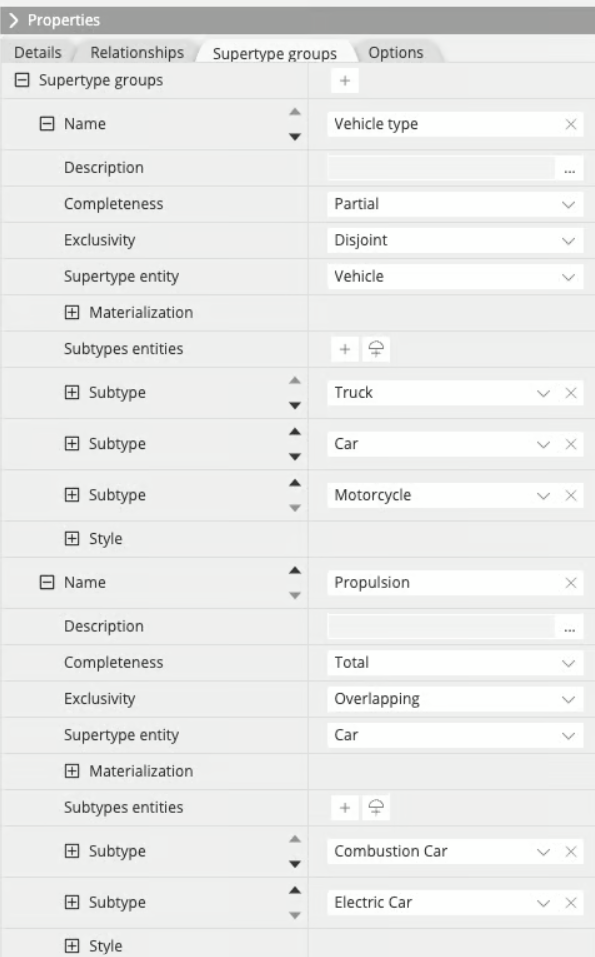Click the Propulsion name input field

tap(444, 583)
